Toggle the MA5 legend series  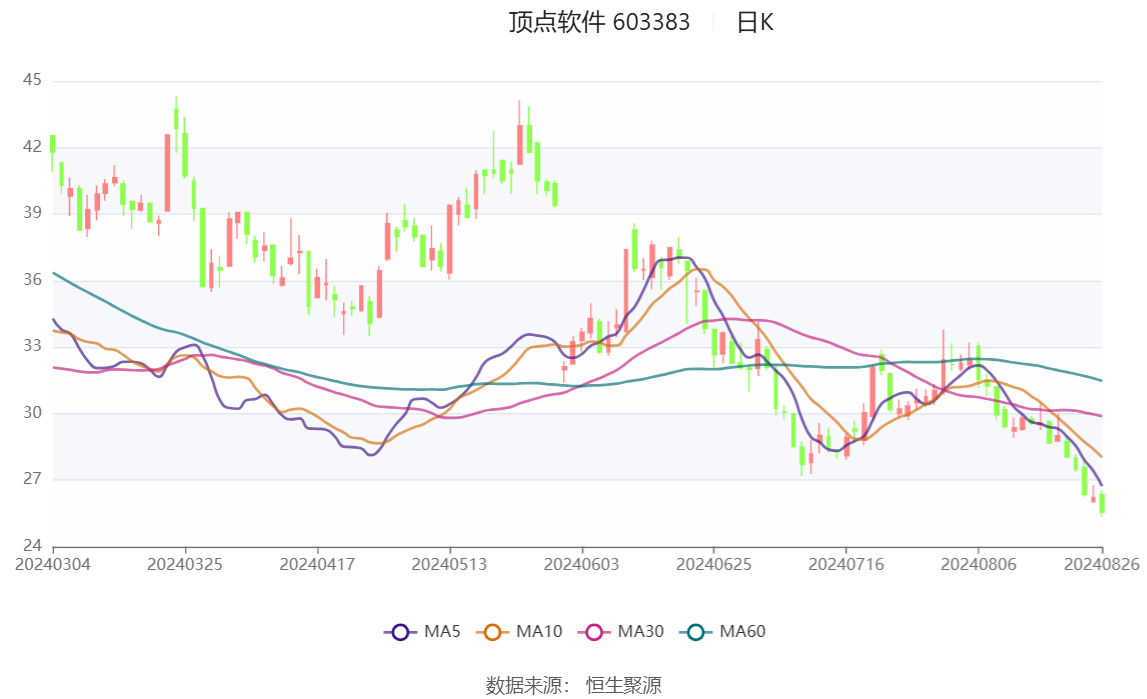click(422, 632)
